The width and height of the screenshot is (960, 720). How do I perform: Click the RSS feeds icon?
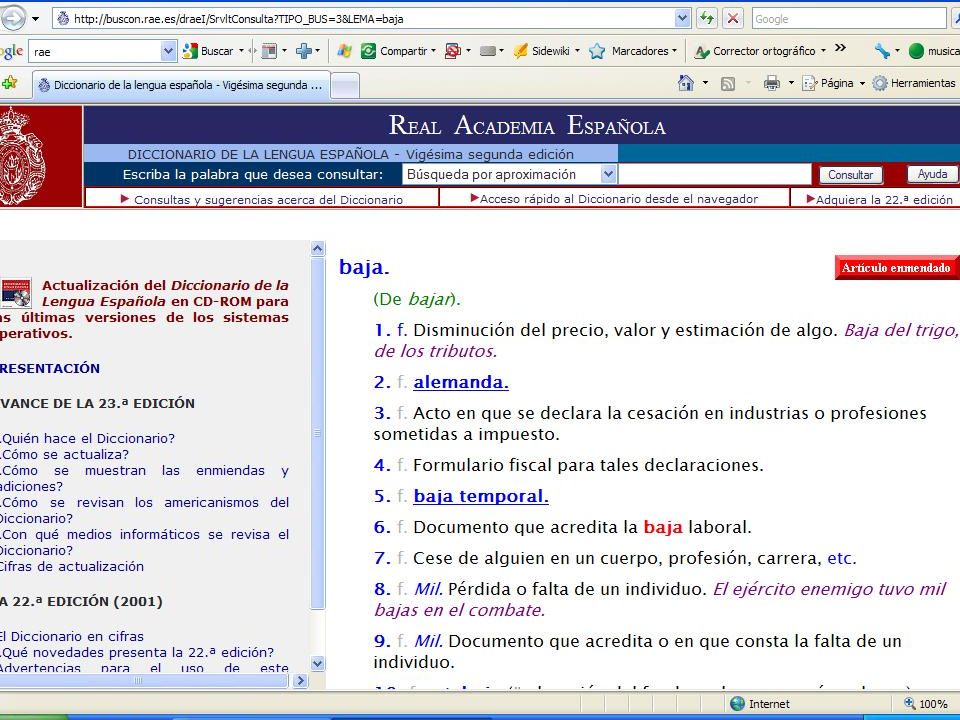(x=728, y=83)
